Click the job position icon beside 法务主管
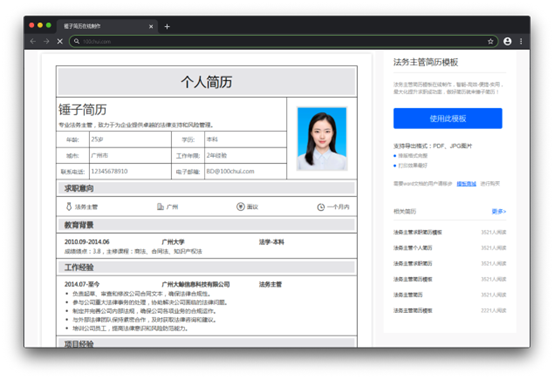The width and height of the screenshot is (554, 379). coord(69,207)
